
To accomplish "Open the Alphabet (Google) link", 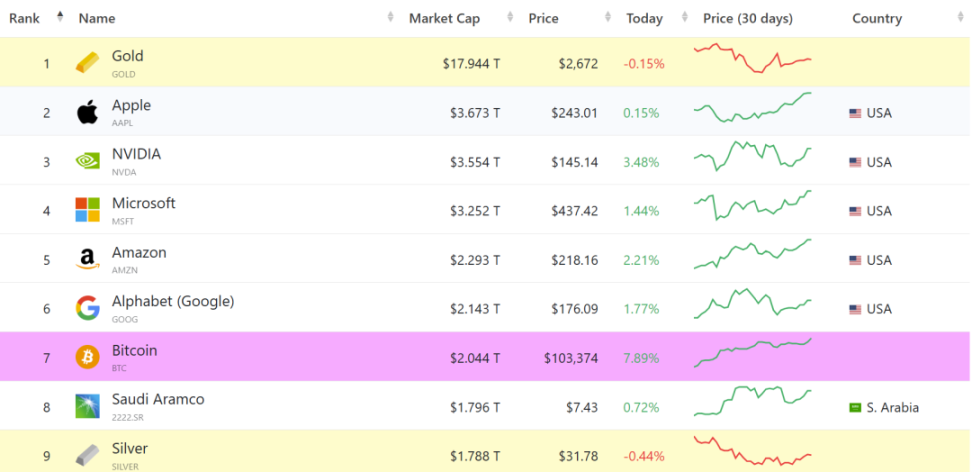I will 172,301.
